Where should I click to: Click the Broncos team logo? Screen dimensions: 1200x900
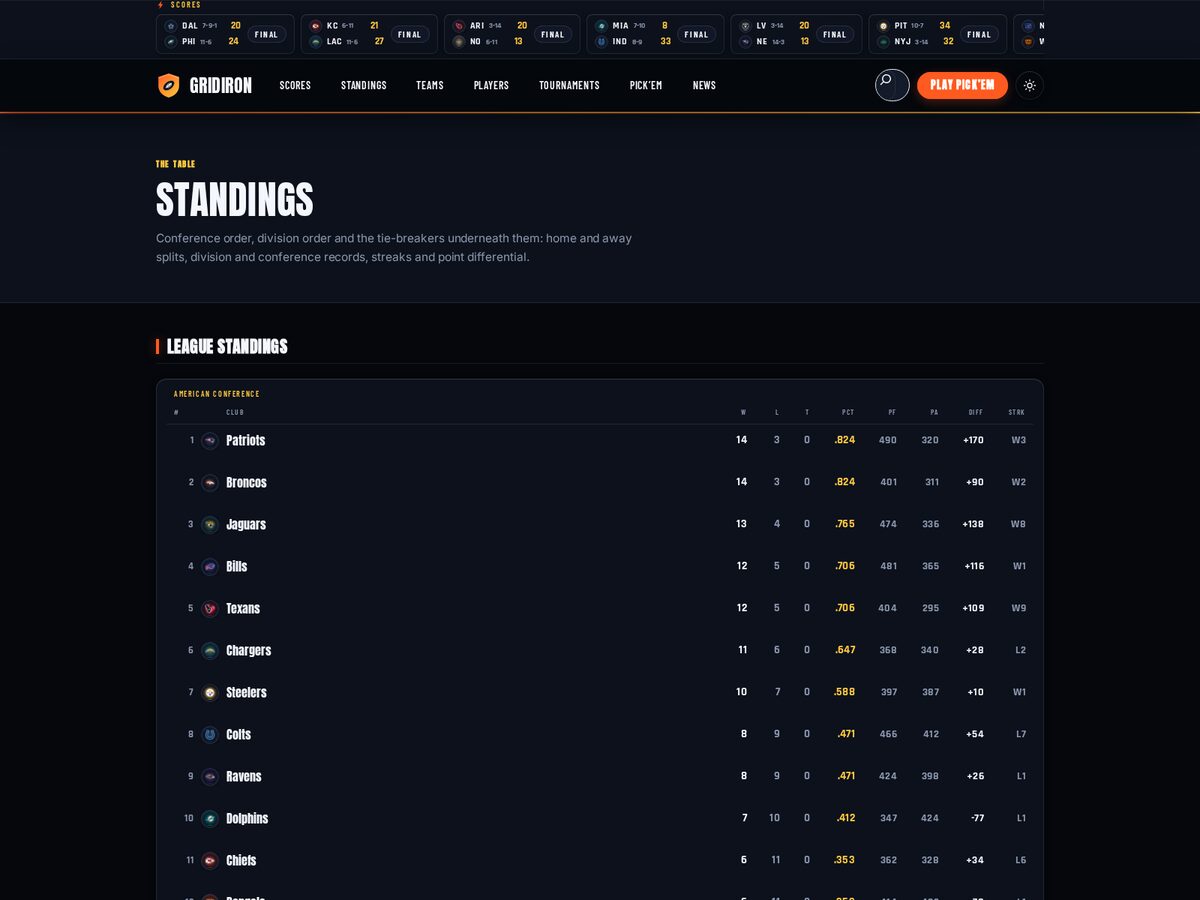(210, 482)
